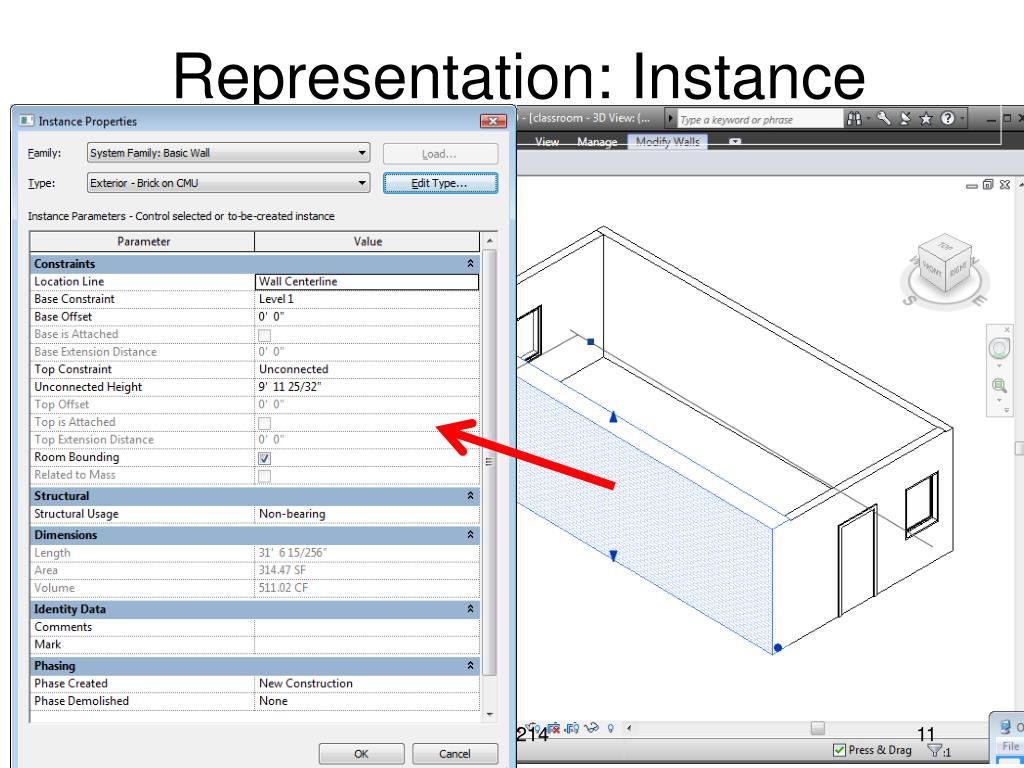The height and width of the screenshot is (768, 1024).
Task: Click the horizontal scrollbar thumb under 3D view
Action: click(x=817, y=728)
